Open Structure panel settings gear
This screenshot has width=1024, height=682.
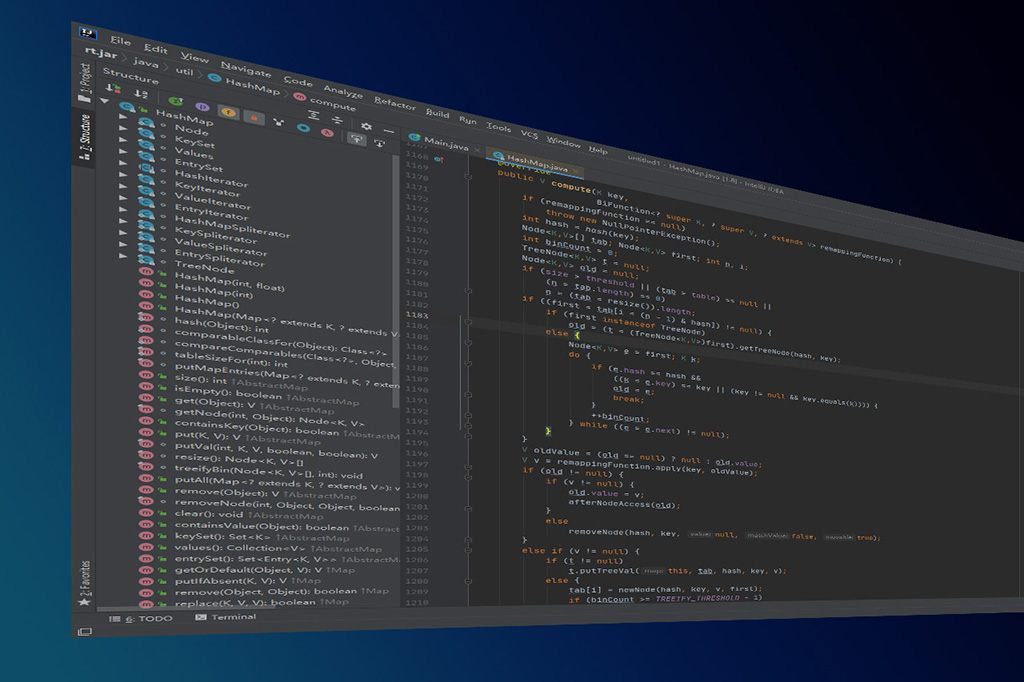(x=366, y=128)
